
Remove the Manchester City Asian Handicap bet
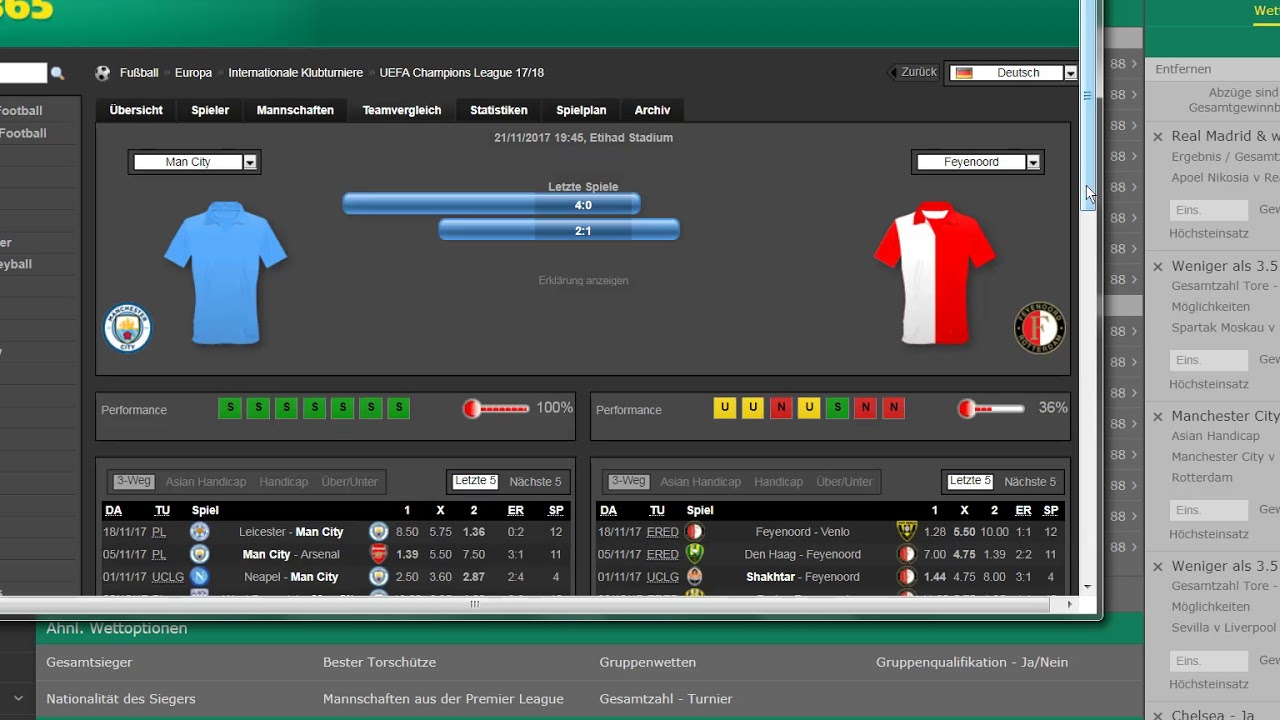(1158, 417)
